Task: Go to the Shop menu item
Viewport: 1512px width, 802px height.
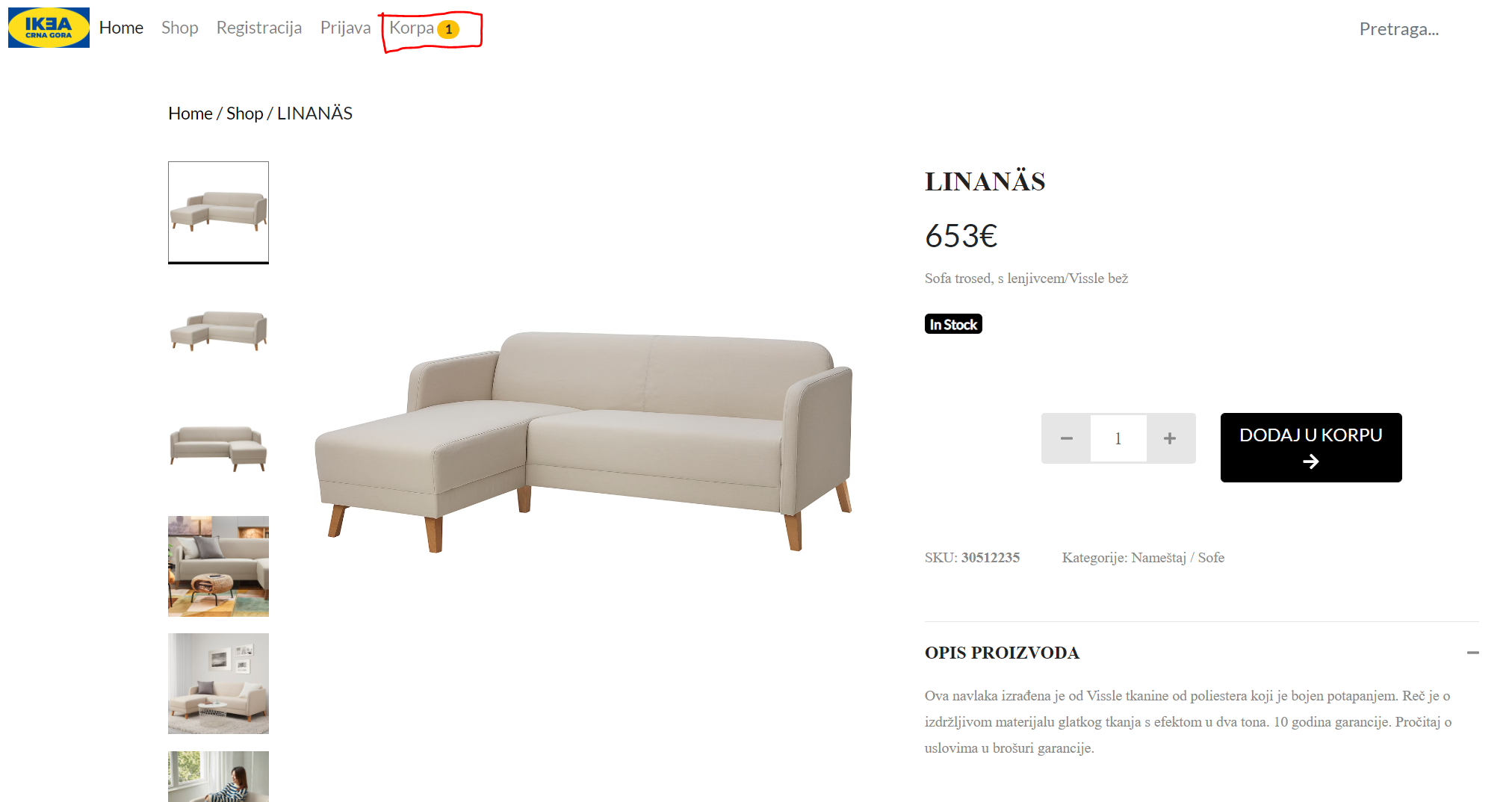Action: click(x=180, y=28)
